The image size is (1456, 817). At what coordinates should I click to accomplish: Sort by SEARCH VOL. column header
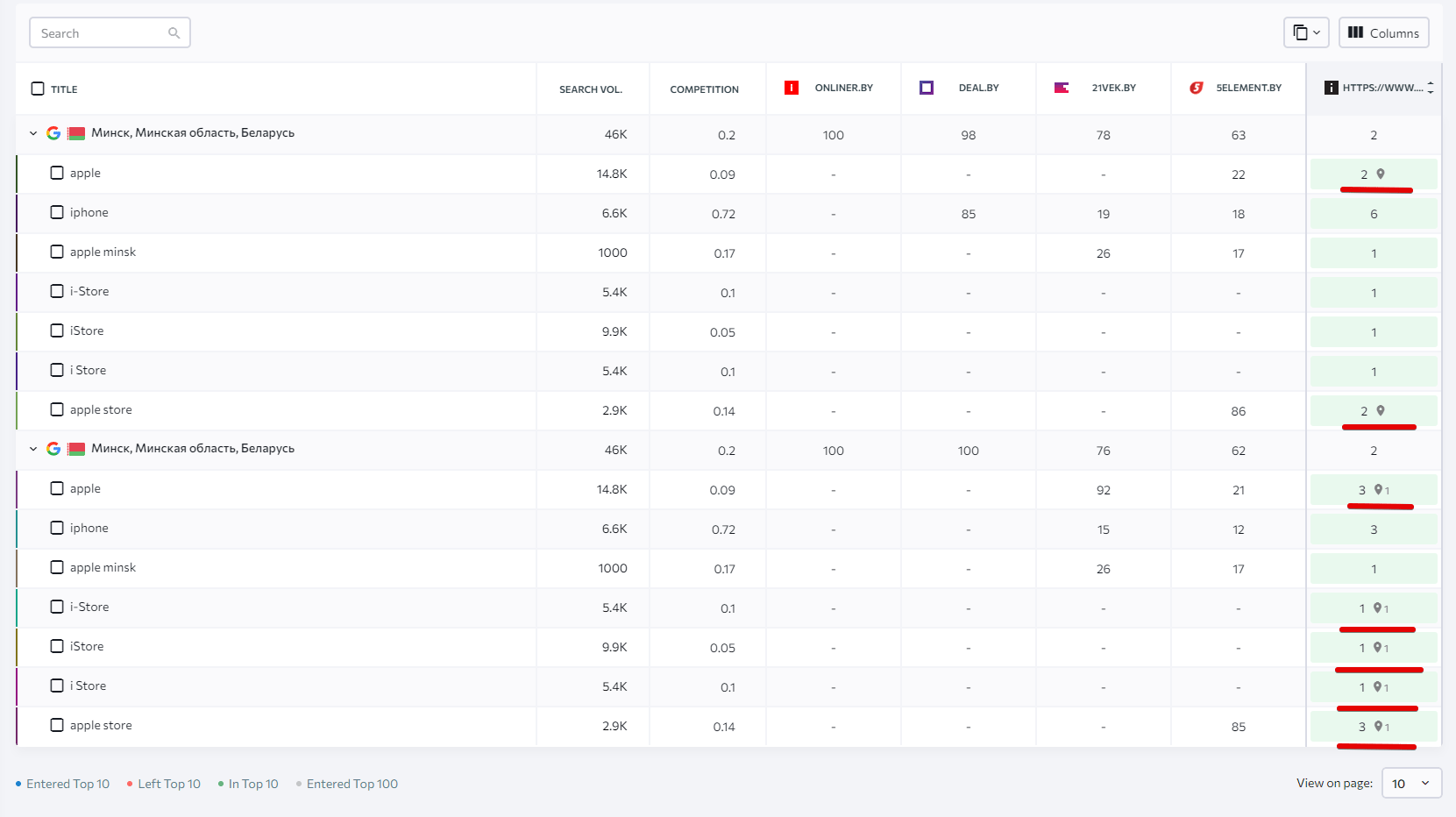click(x=591, y=89)
